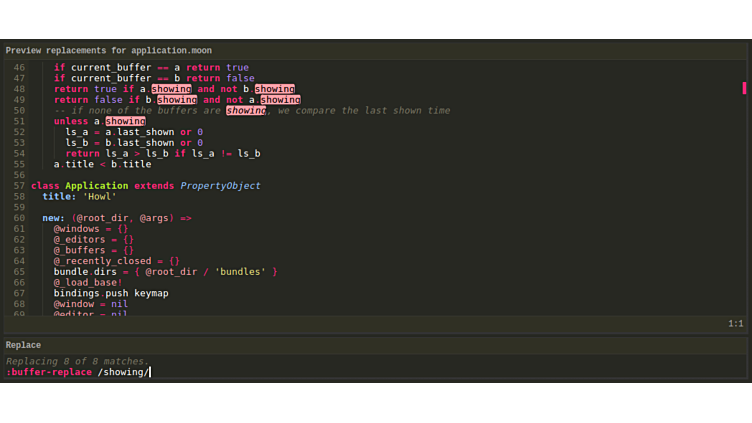Click the 'Preview replacements for application.moon' header

tap(109, 51)
